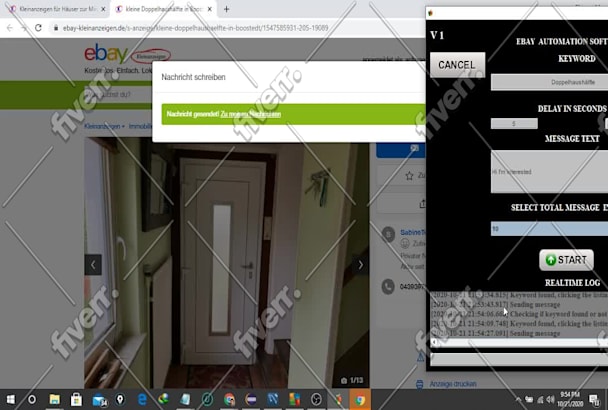Click the share icon on the listing
Screen dimensions: 608x410
pos(422,203)
